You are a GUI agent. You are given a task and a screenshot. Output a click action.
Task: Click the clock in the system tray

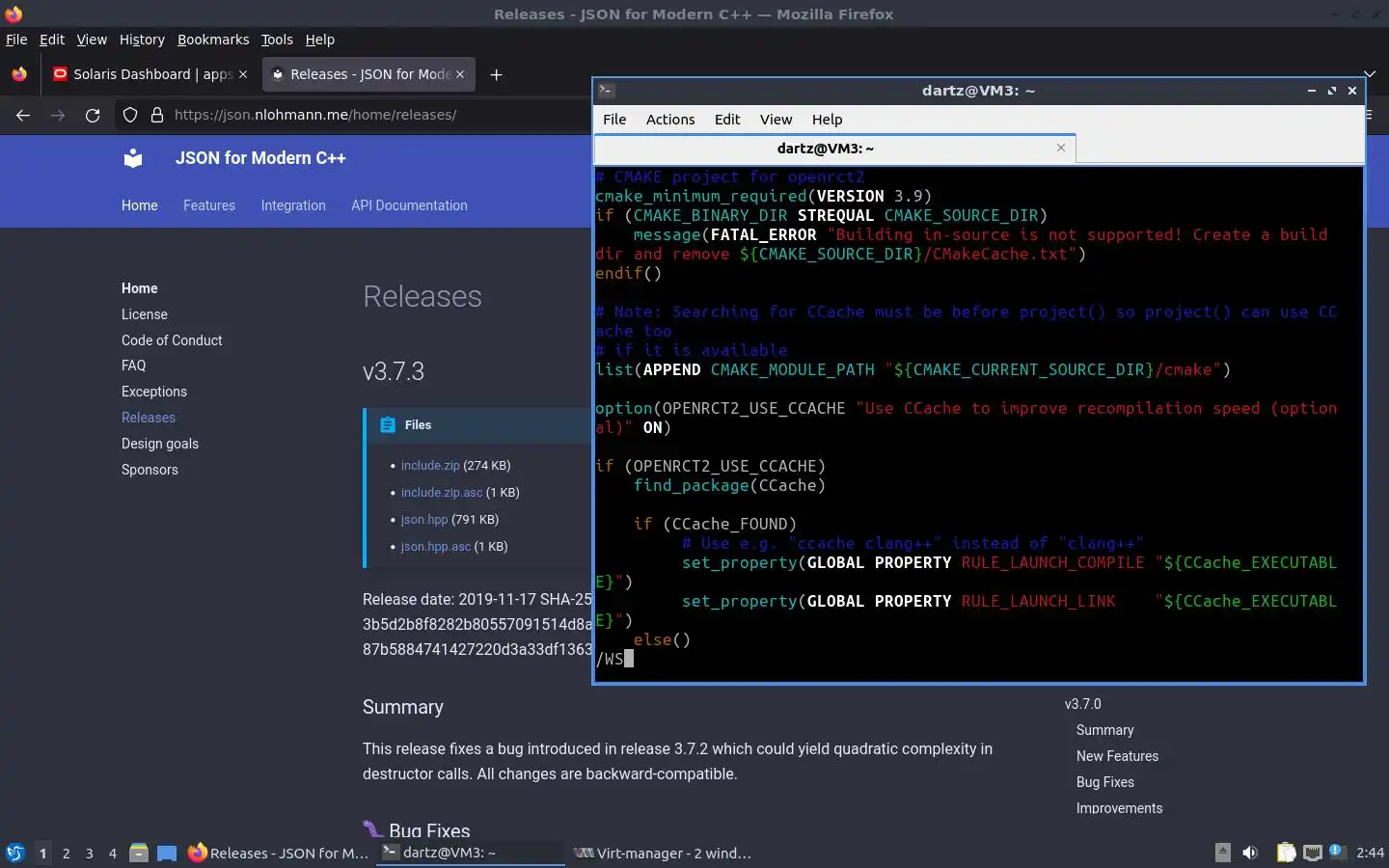(1370, 853)
